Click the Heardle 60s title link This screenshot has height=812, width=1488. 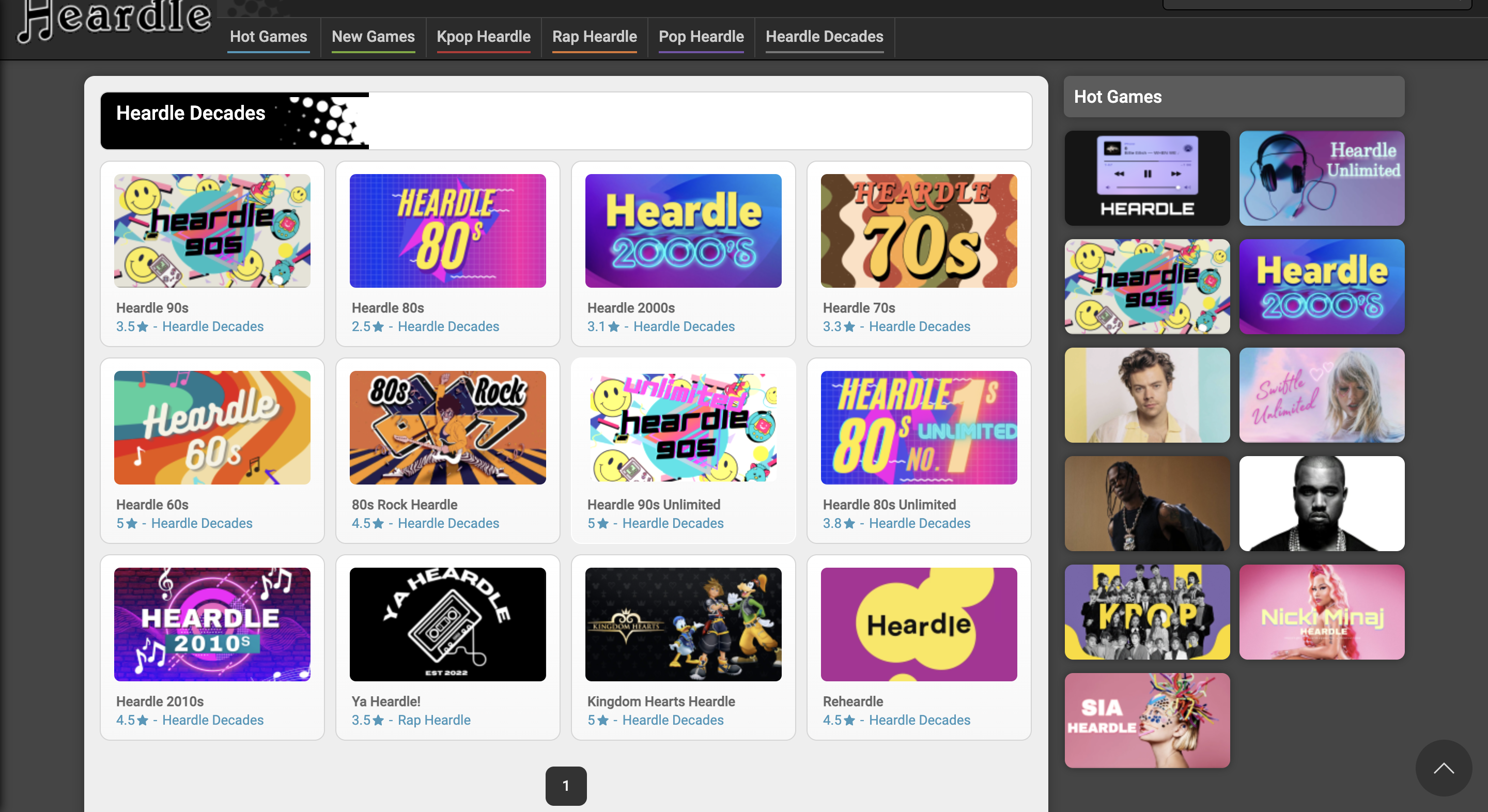[x=152, y=505]
